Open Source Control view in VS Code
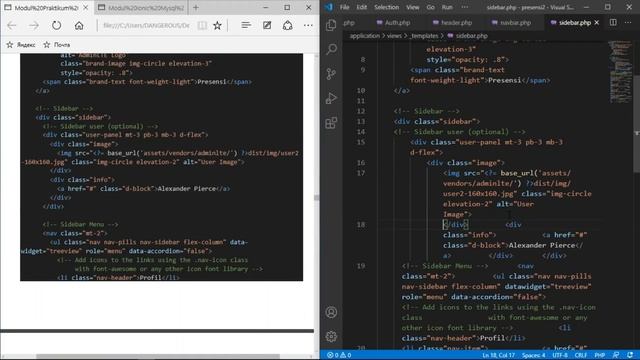The height and width of the screenshot is (360, 640). click(331, 74)
